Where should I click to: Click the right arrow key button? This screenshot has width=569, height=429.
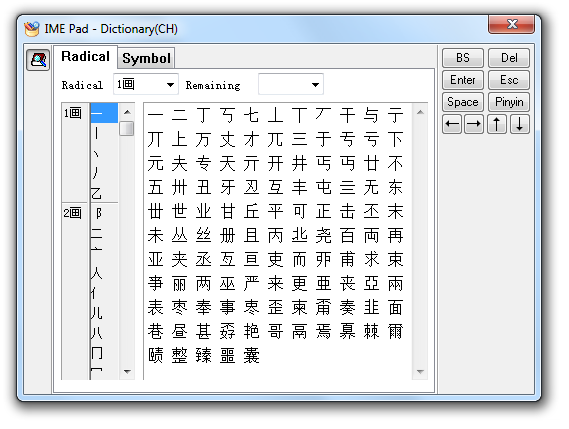[474, 124]
